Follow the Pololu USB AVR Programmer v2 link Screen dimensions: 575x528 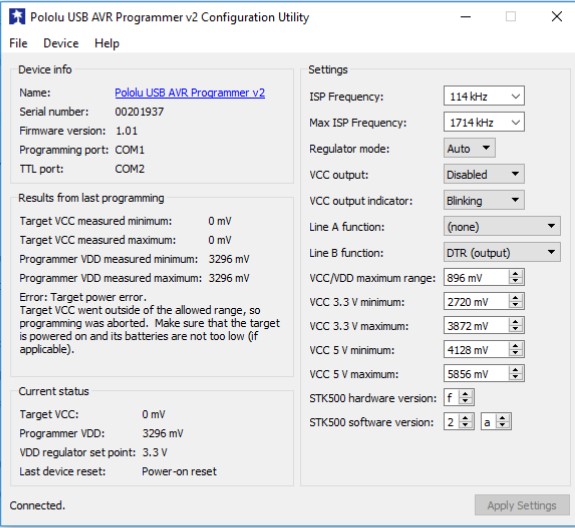tap(190, 93)
